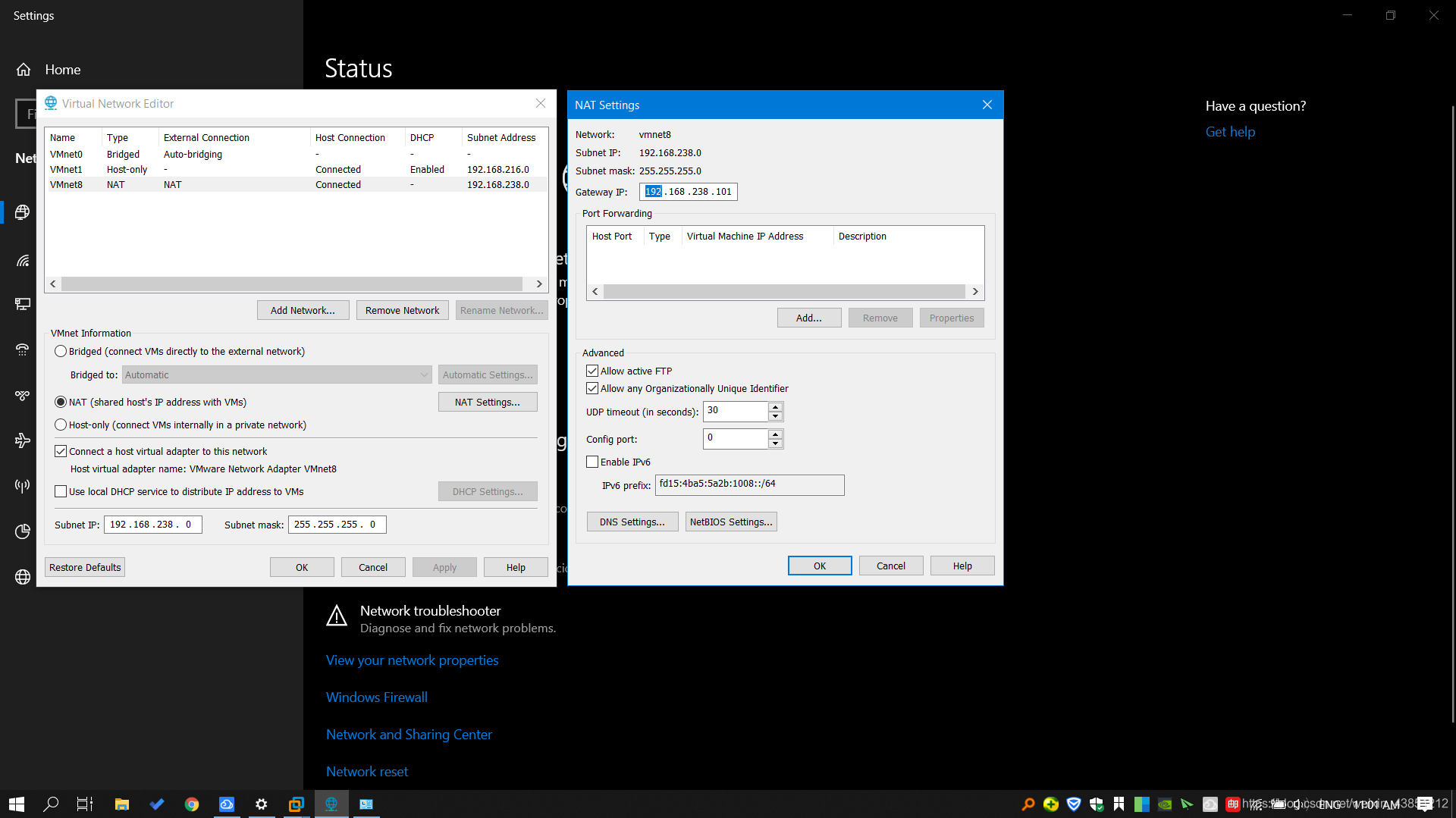Select the VMnet8 NAT network row

[296, 185]
